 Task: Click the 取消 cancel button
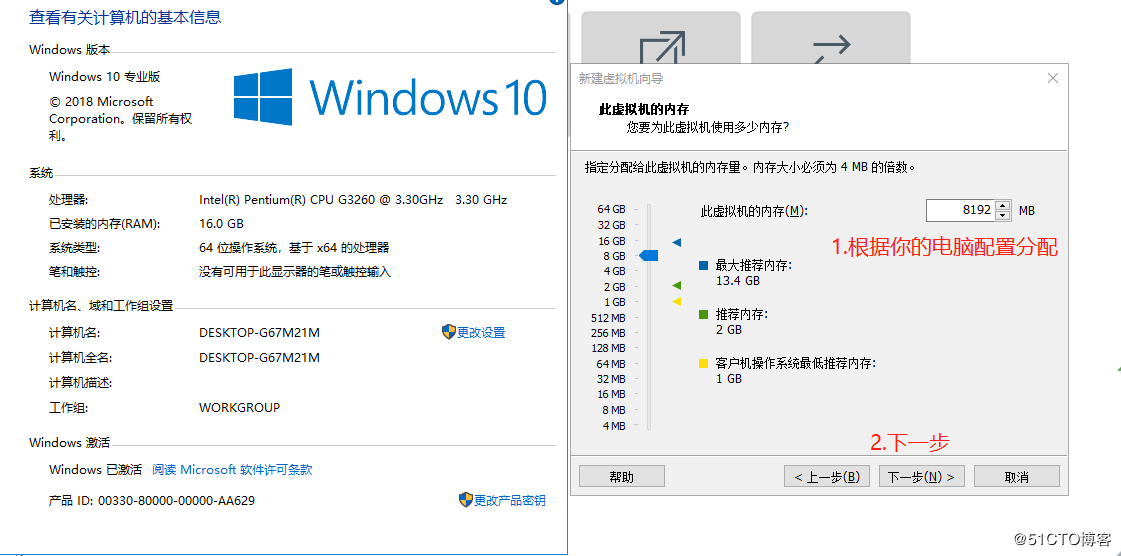tap(1017, 477)
